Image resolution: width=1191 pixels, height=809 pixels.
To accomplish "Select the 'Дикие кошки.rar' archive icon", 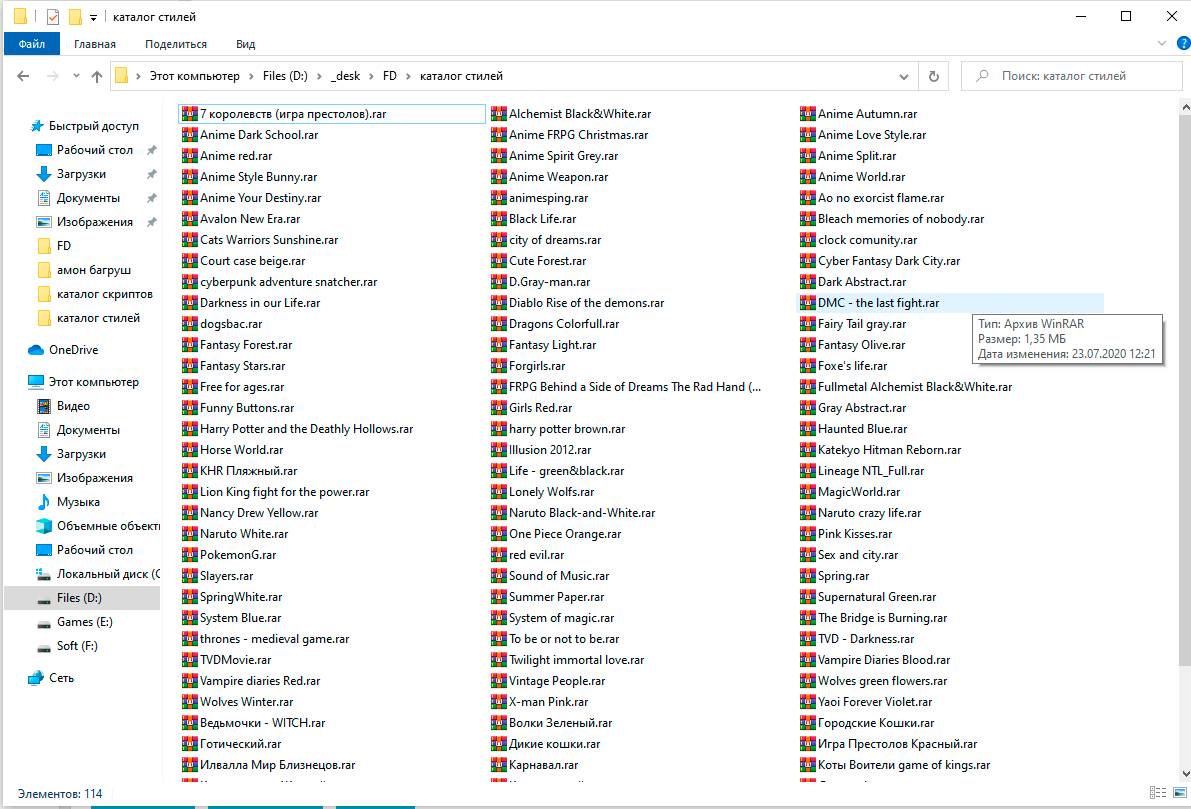I will (498, 744).
